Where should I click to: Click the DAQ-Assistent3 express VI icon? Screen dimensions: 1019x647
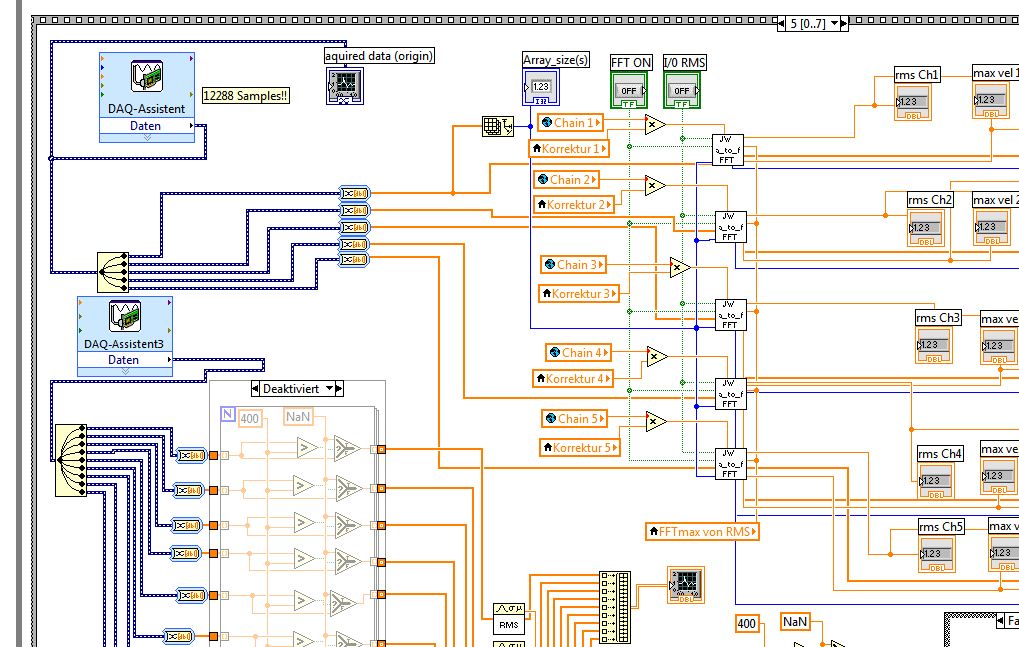coord(125,316)
